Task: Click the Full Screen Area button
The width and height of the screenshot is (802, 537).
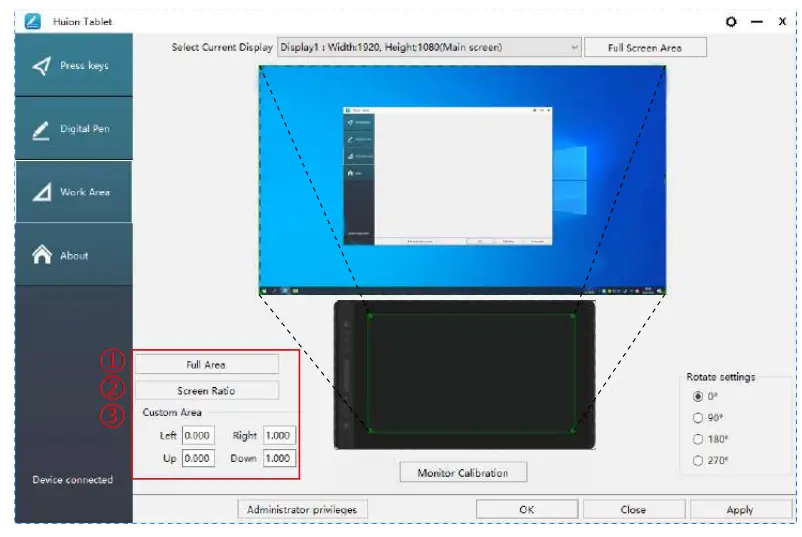Action: point(645,48)
